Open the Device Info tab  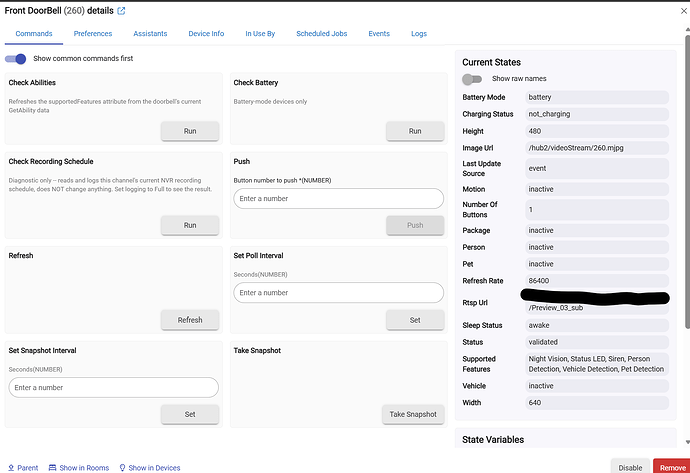[x=206, y=33]
